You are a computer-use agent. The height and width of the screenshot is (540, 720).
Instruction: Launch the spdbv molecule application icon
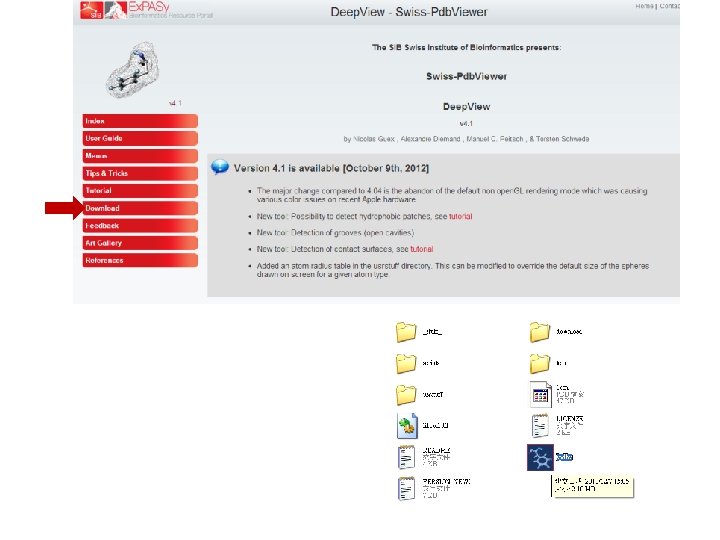(x=540, y=457)
